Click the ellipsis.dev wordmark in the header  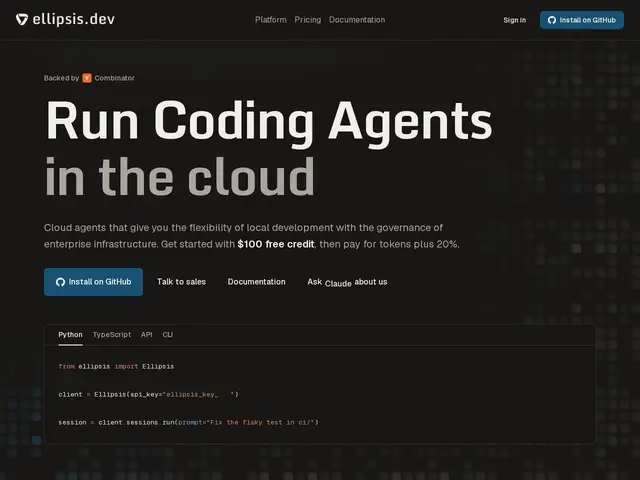click(x=73, y=19)
